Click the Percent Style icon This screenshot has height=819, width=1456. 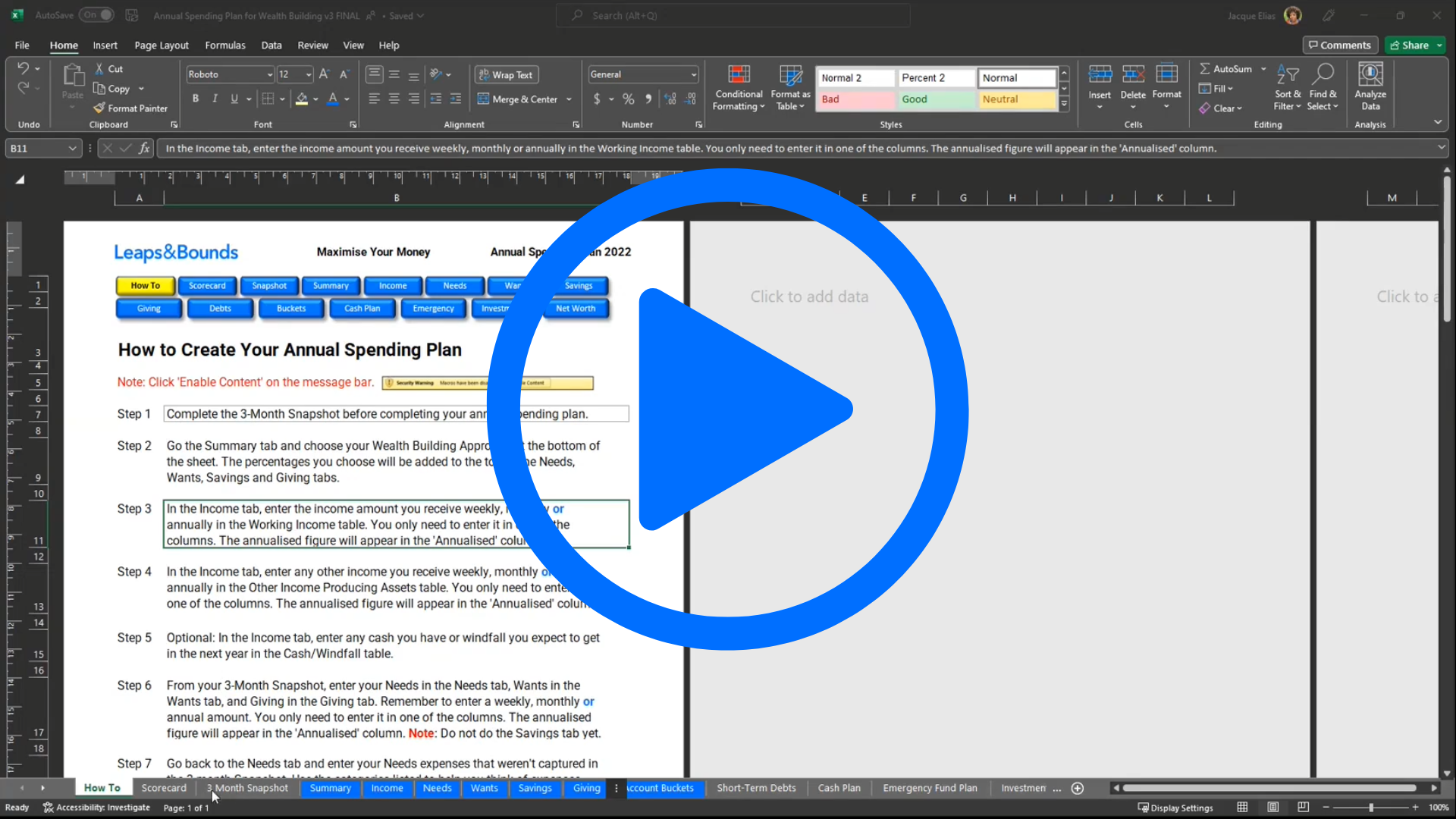click(628, 99)
